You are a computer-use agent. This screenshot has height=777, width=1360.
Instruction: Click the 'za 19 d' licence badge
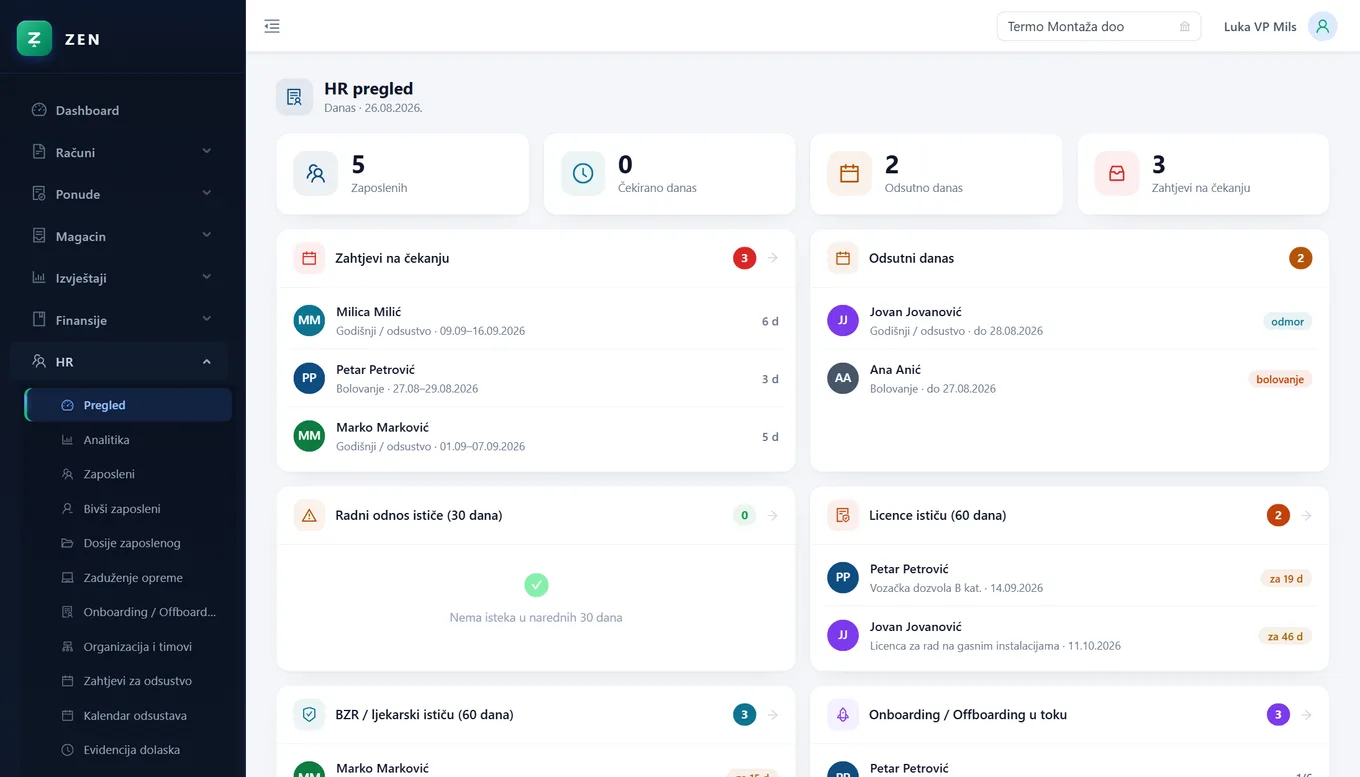[x=1285, y=579]
